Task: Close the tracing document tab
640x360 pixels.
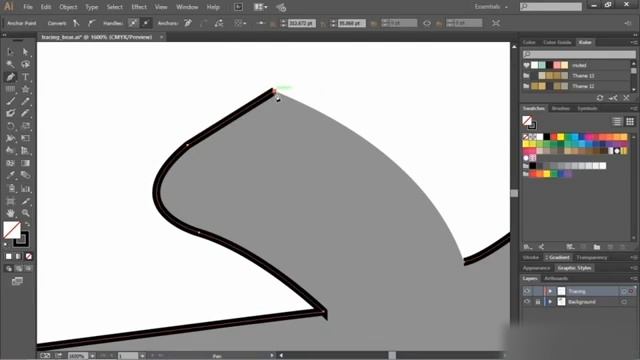Action: point(162,37)
